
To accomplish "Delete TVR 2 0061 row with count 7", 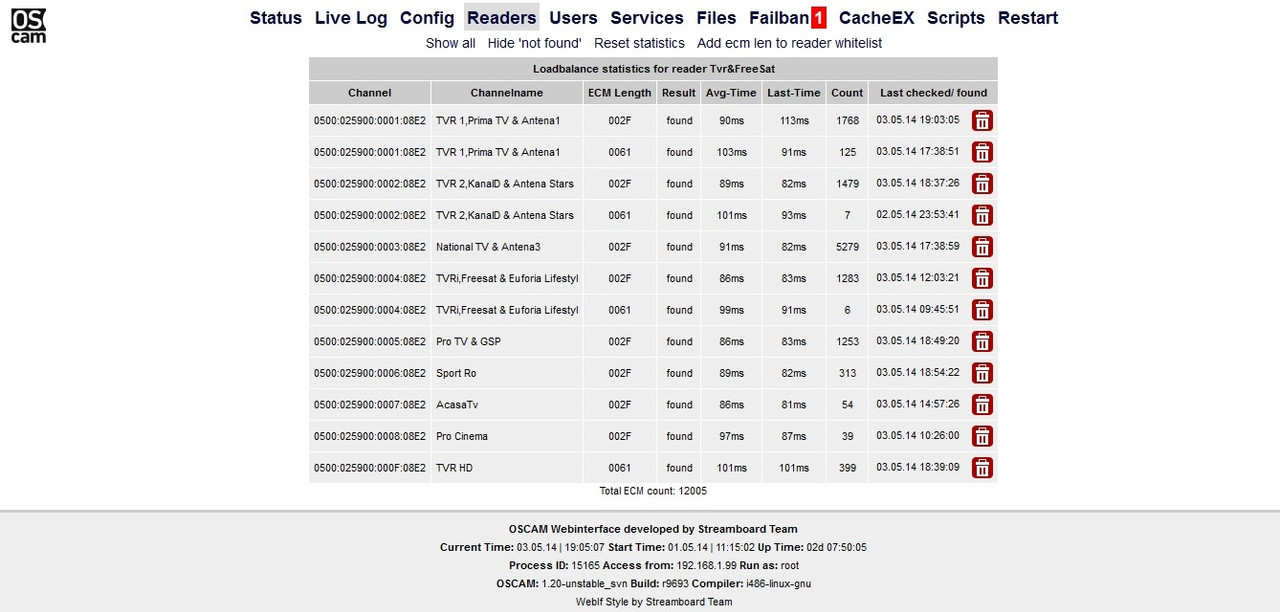I will pyautogui.click(x=983, y=215).
